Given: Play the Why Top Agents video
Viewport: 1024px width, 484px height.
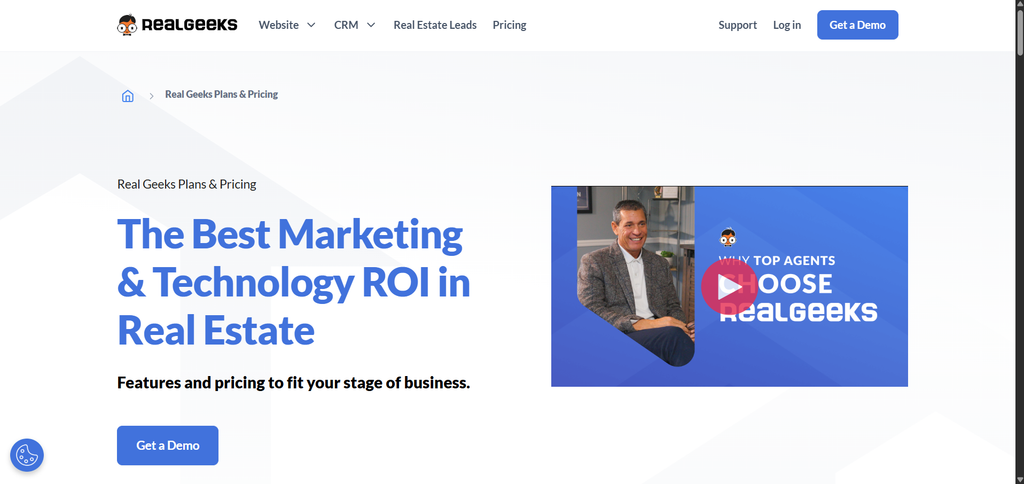Looking at the screenshot, I should (729, 287).
